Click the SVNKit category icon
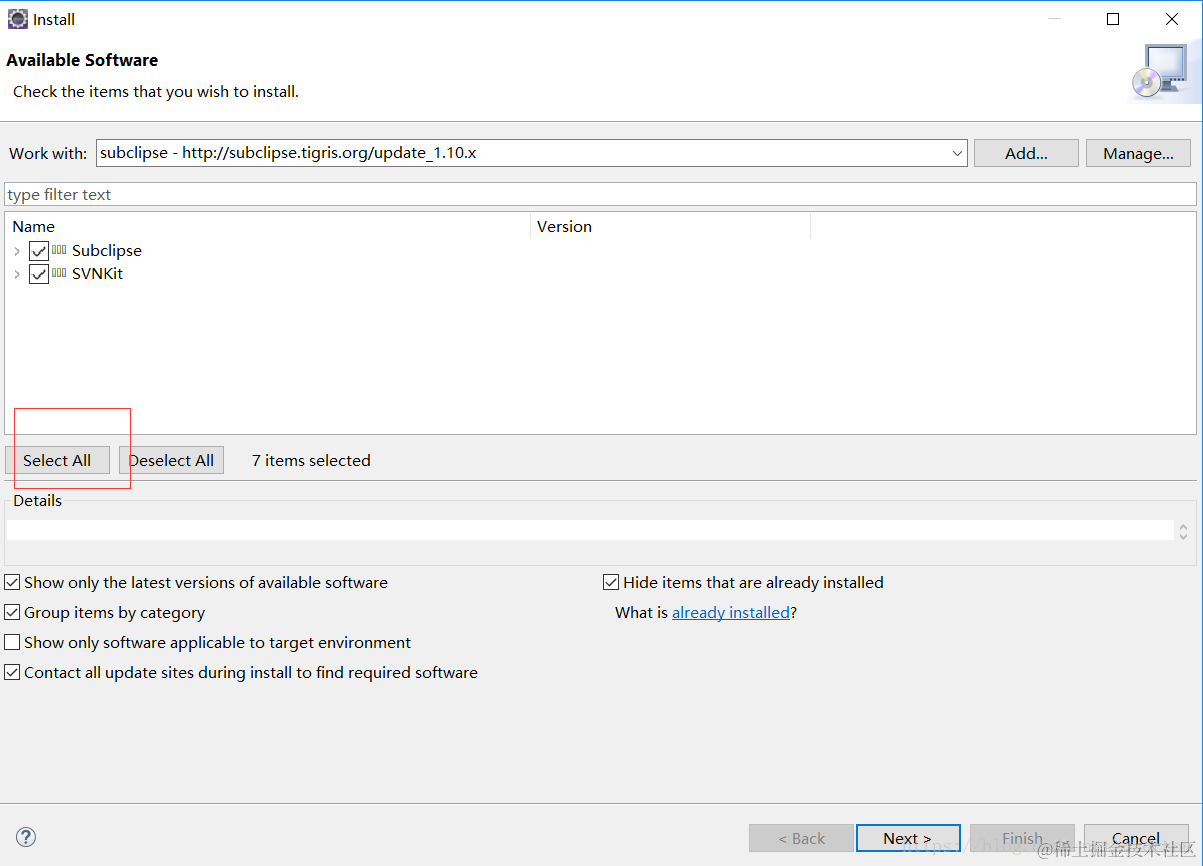Viewport: 1203px width, 866px height. pyautogui.click(x=59, y=273)
